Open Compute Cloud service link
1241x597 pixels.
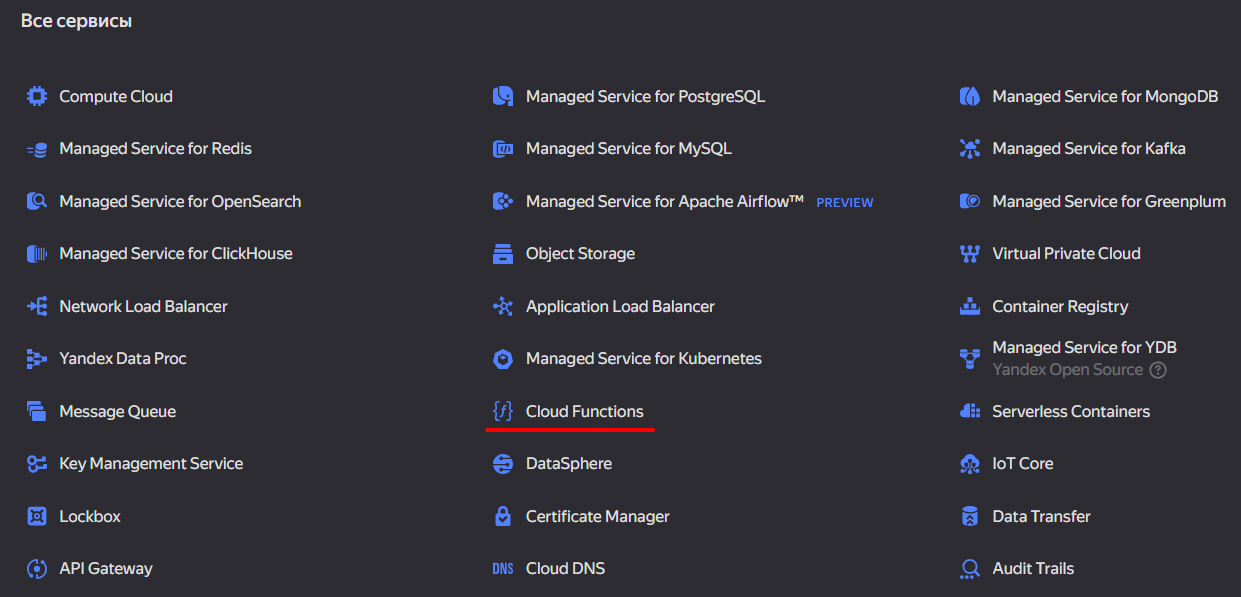coord(116,96)
